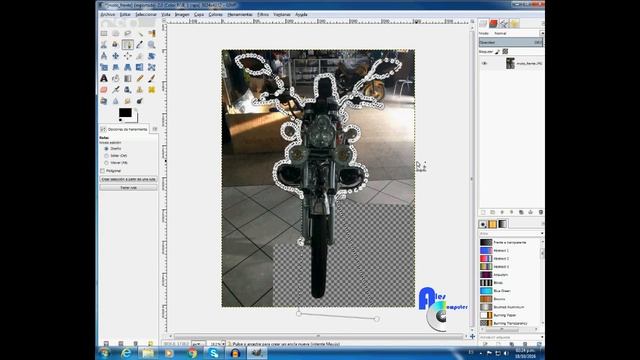Select the Foreground Select tool
The height and width of the screenshot is (360, 640).
click(116, 44)
